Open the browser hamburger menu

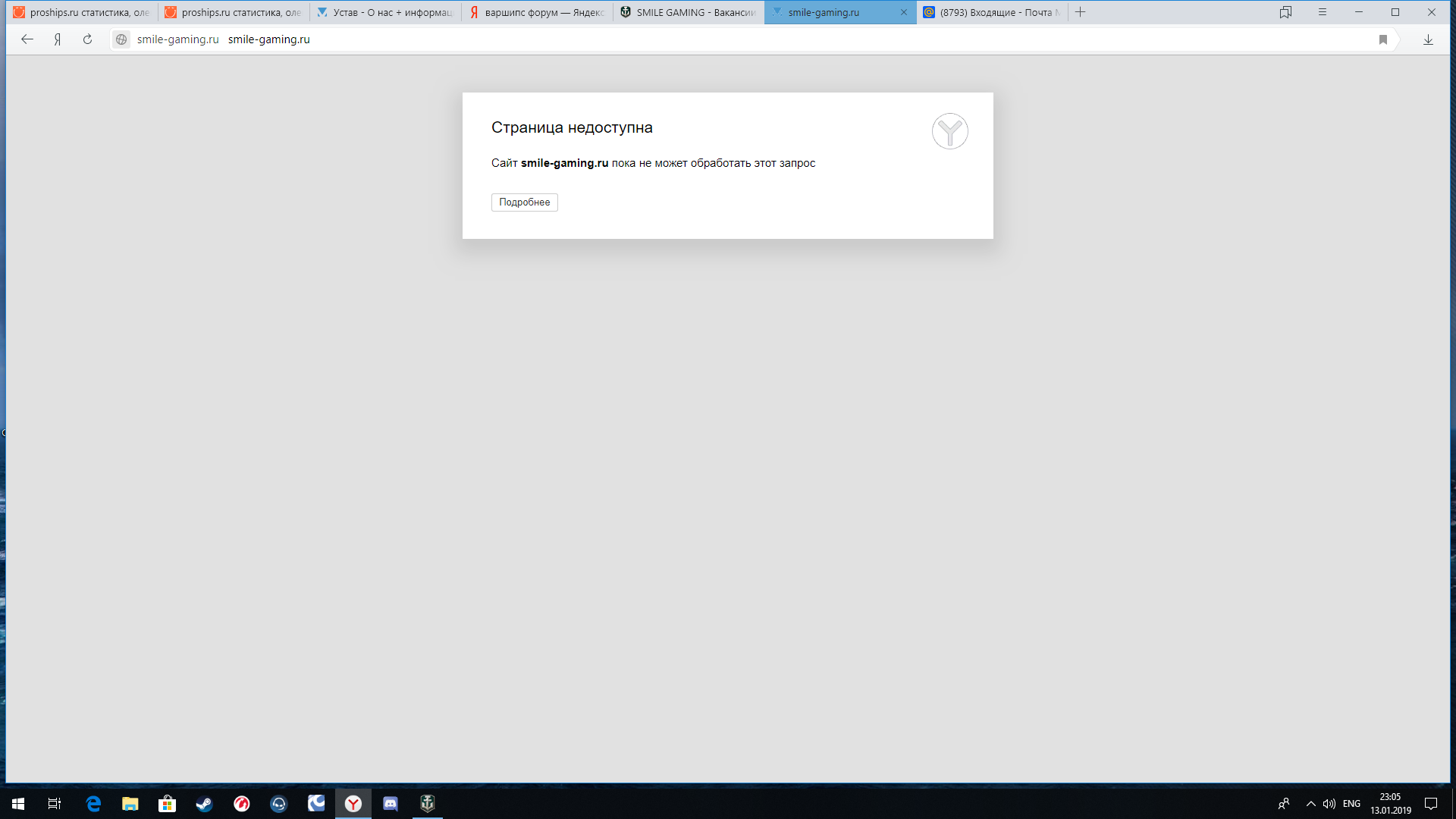click(x=1322, y=12)
